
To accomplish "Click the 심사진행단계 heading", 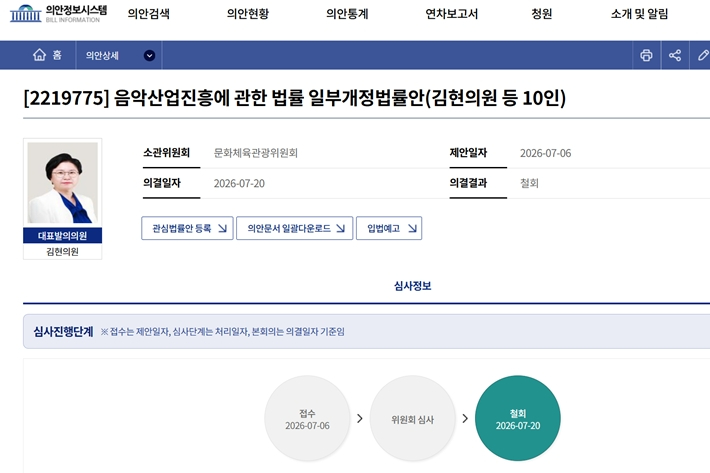I will [63, 332].
